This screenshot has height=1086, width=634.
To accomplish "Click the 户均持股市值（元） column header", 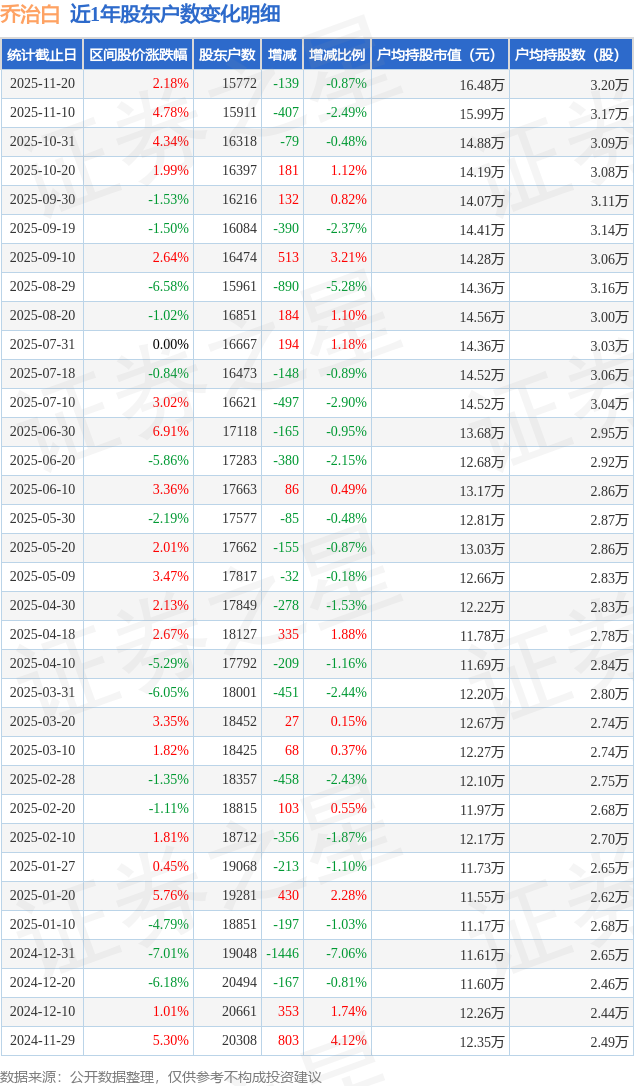I will (440, 55).
